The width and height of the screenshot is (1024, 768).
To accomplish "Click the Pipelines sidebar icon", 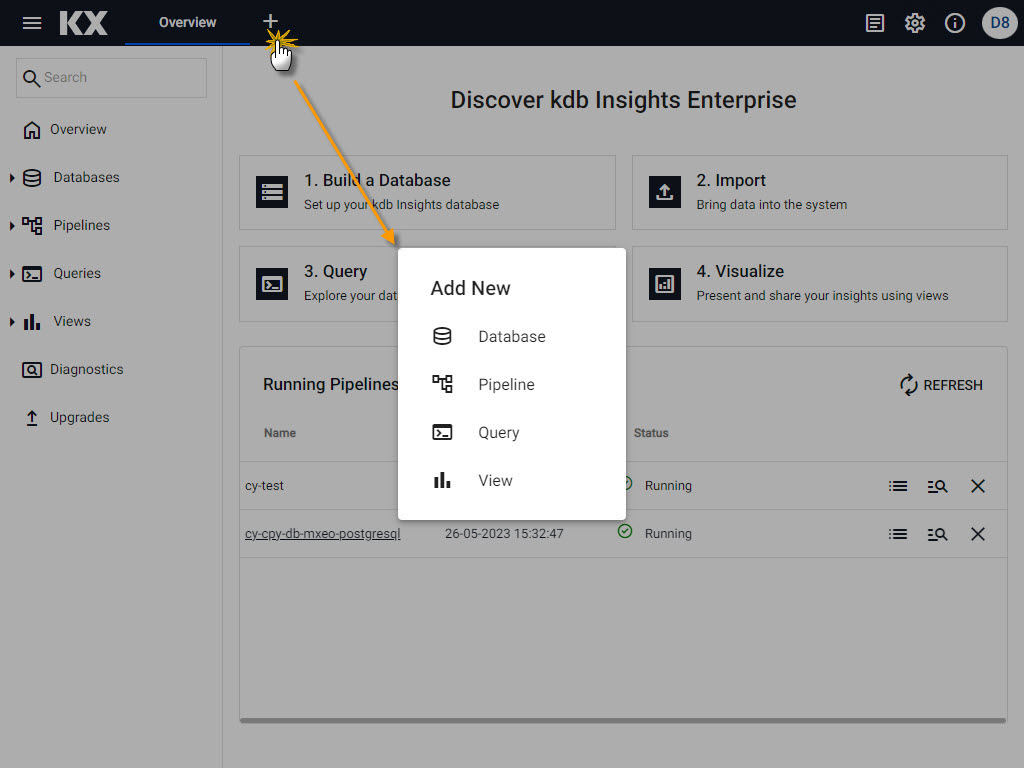I will (32, 226).
